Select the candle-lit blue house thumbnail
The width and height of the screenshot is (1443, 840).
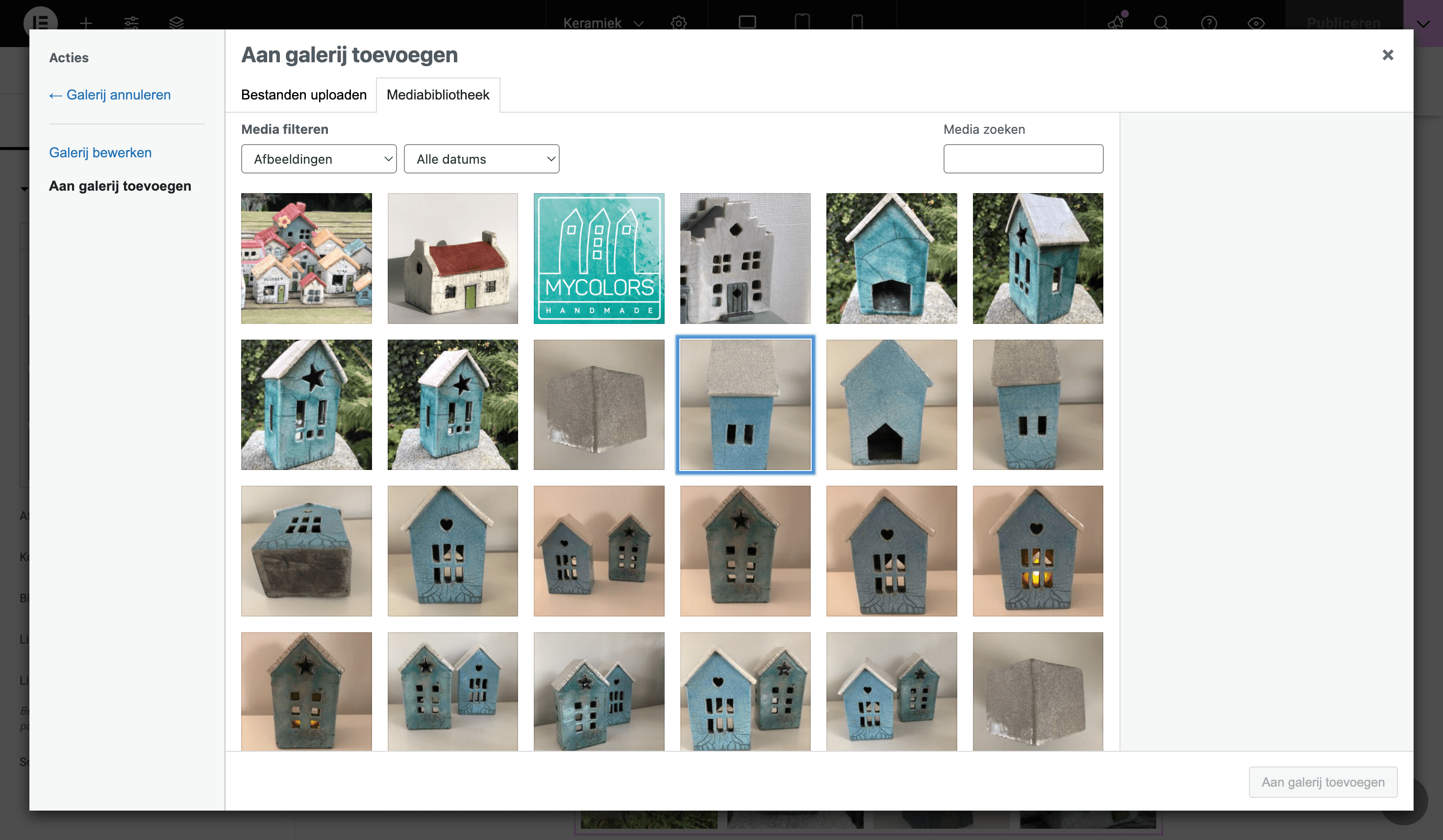point(1038,551)
